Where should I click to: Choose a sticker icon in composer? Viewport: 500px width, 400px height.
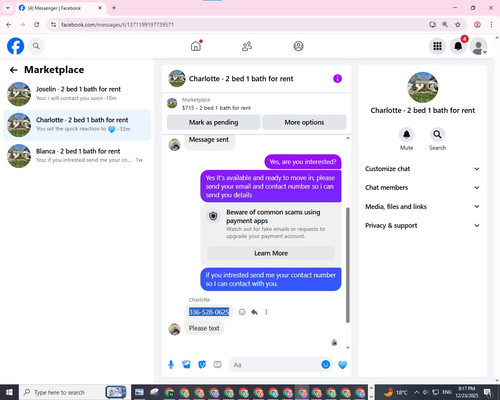(202, 365)
